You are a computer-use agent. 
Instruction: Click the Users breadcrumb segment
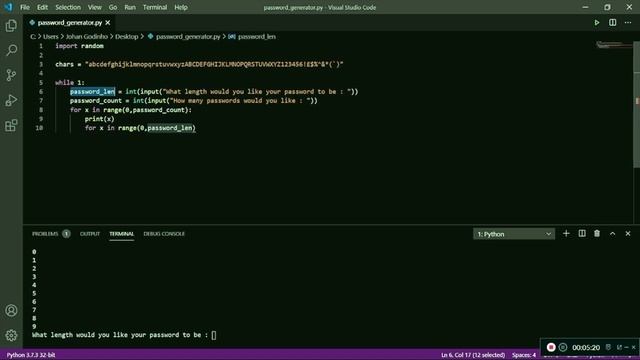51,37
